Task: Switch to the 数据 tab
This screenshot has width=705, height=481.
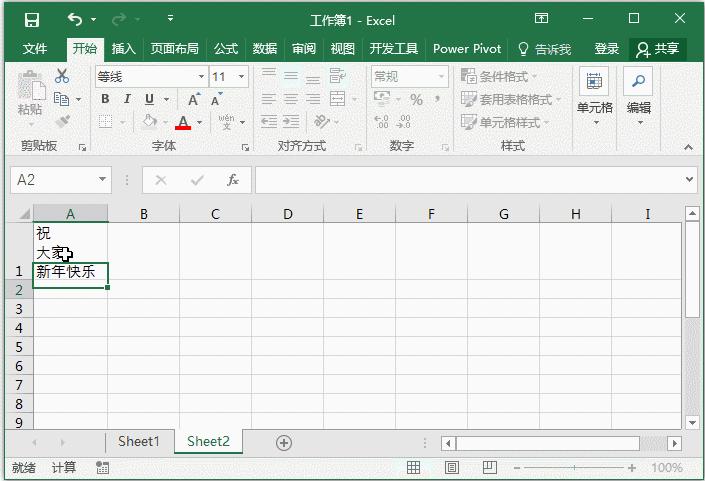Action: click(265, 49)
